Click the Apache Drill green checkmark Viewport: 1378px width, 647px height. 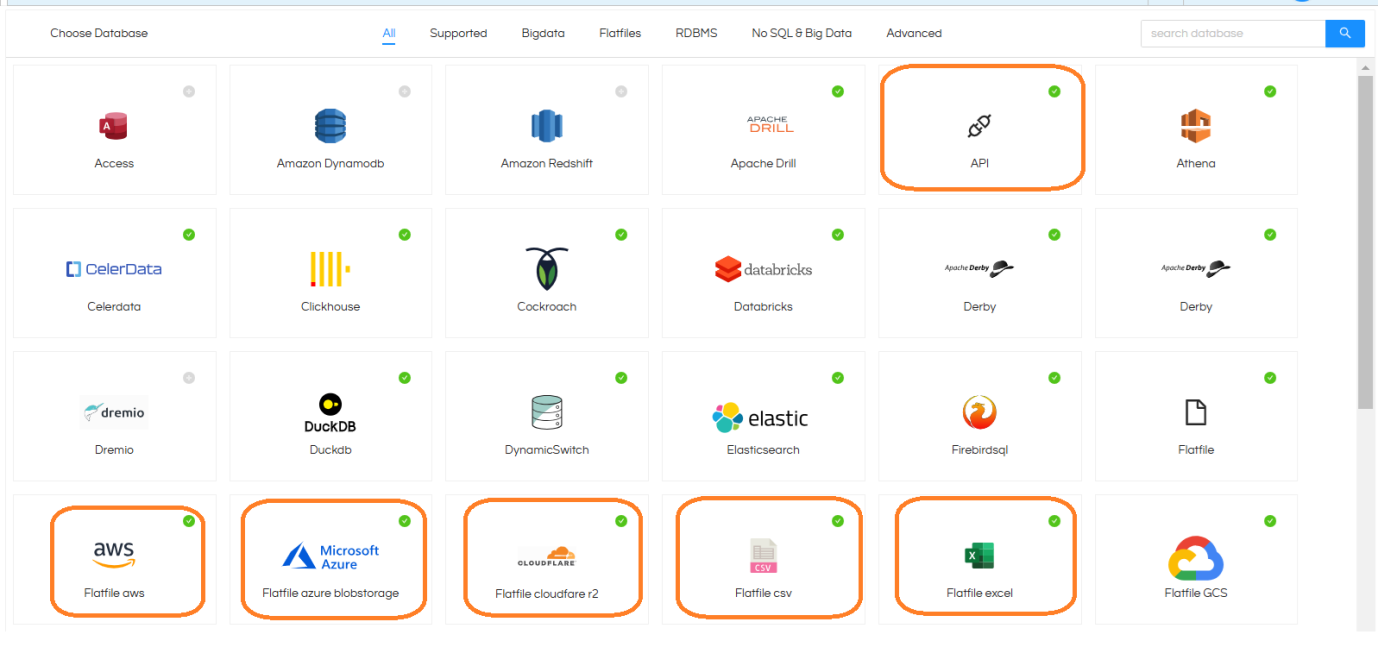point(837,91)
